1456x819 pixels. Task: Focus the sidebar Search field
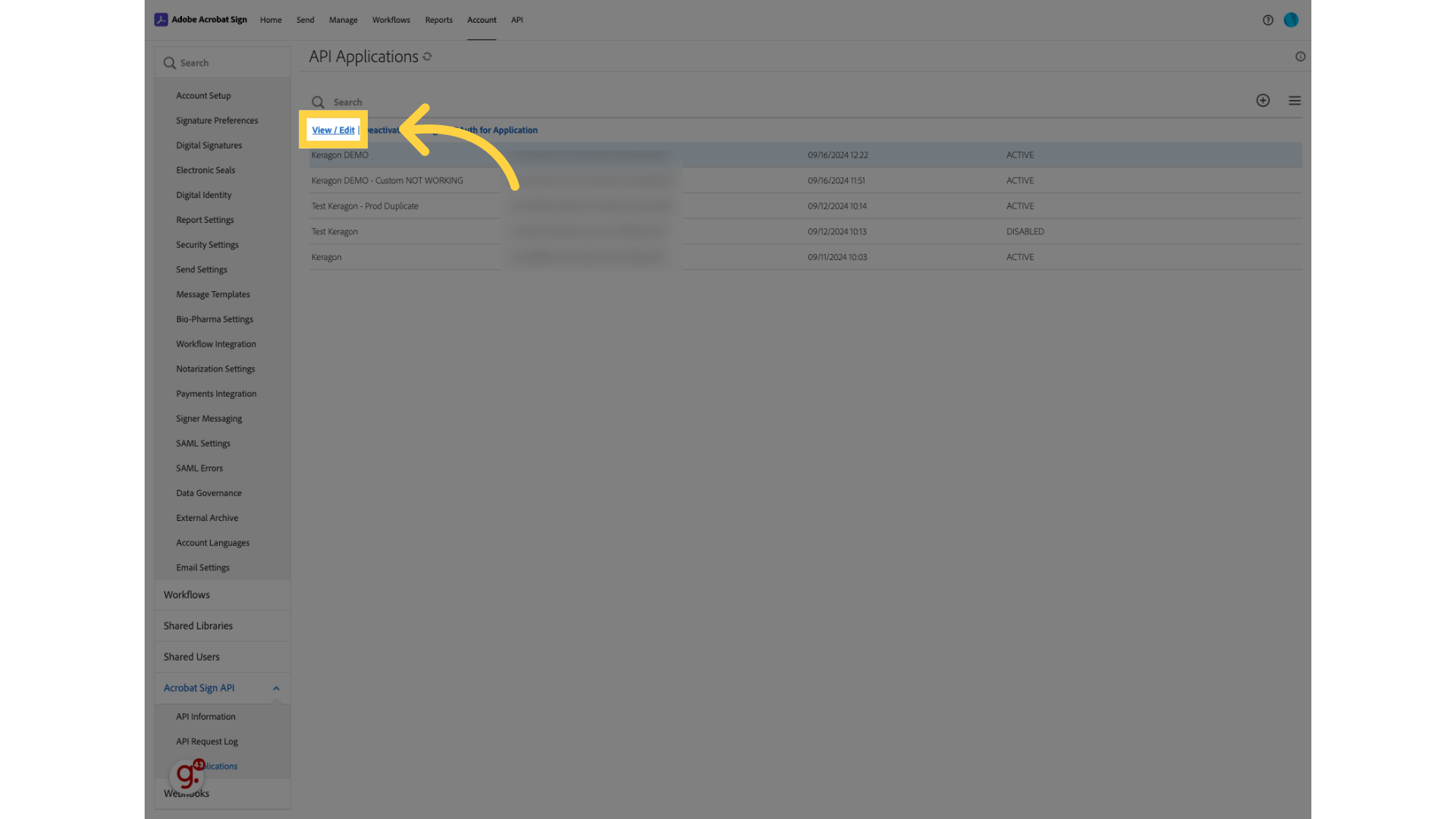click(222, 63)
